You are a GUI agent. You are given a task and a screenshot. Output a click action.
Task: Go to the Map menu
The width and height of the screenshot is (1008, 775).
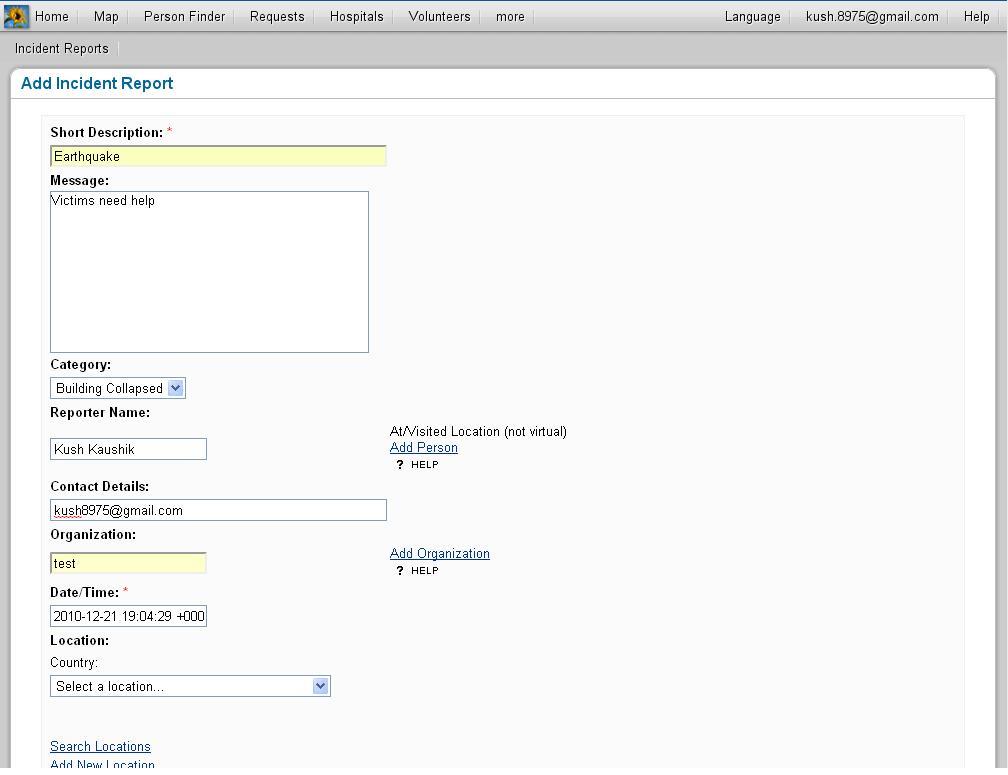tap(106, 16)
